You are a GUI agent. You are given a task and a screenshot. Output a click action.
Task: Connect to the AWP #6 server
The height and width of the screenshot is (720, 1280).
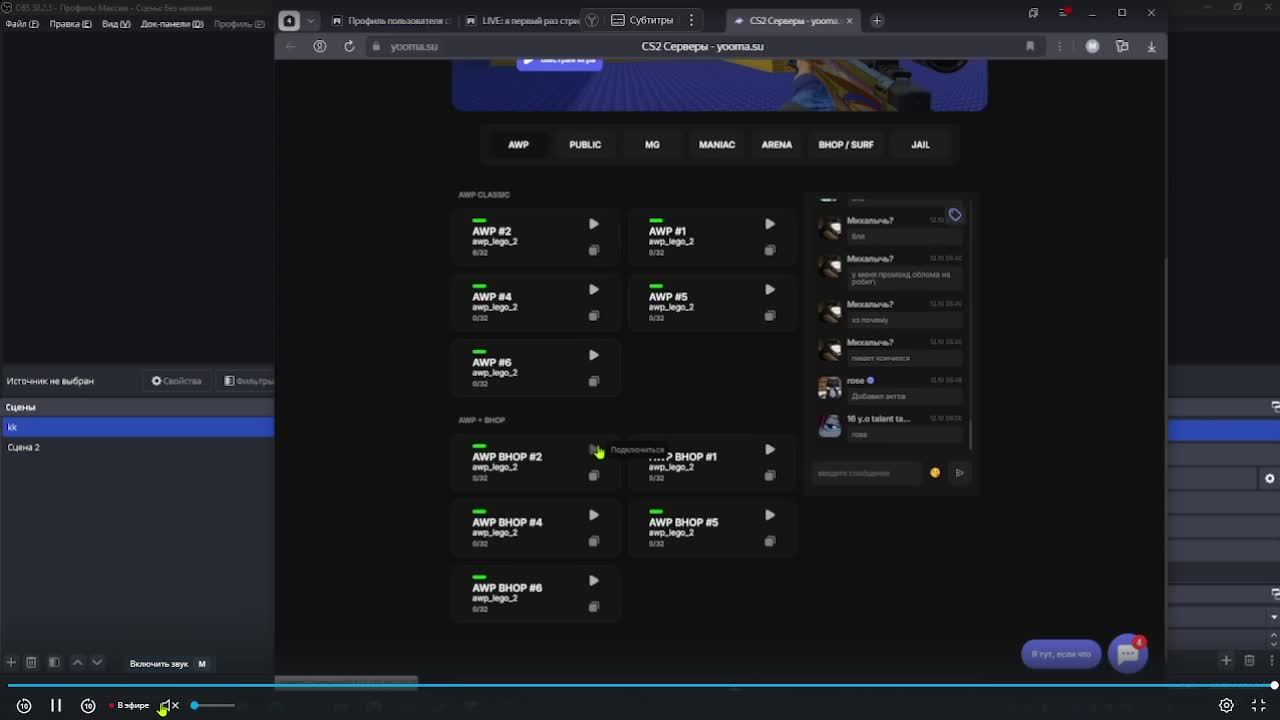(593, 355)
